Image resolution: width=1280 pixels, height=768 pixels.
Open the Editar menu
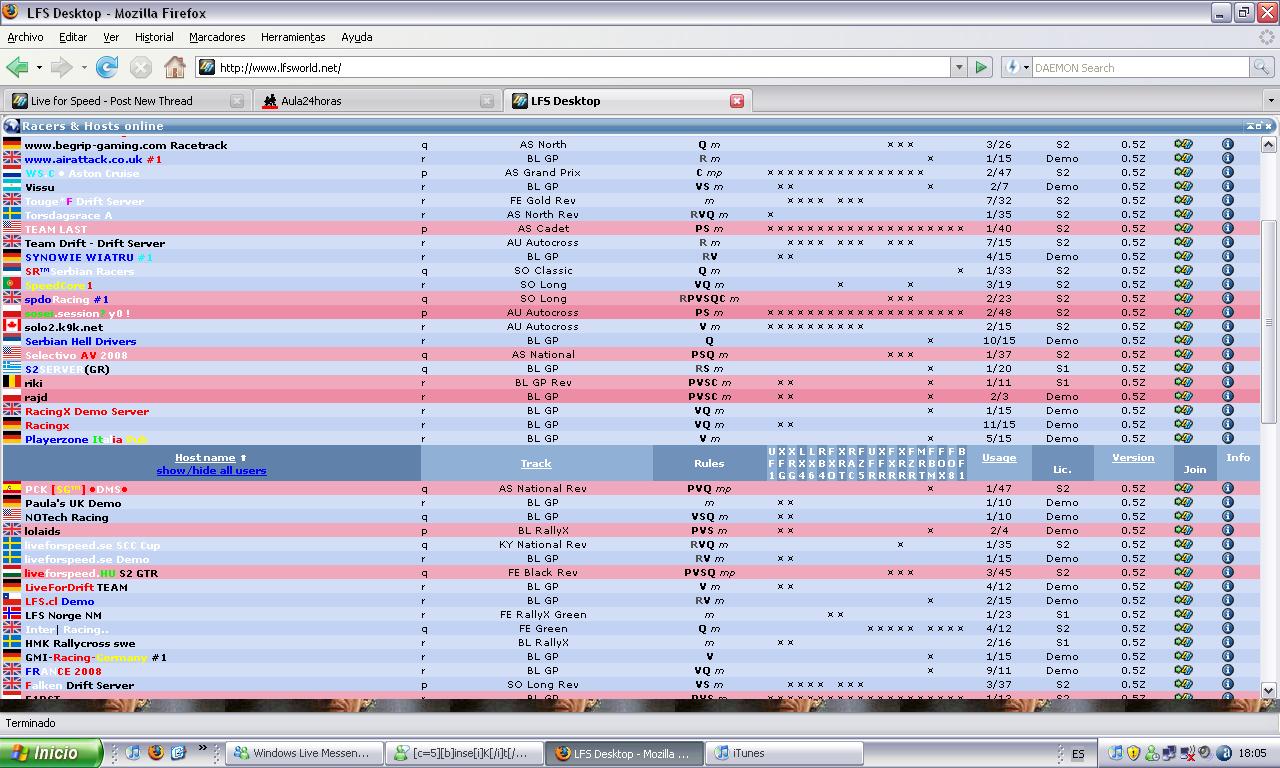tap(73, 37)
